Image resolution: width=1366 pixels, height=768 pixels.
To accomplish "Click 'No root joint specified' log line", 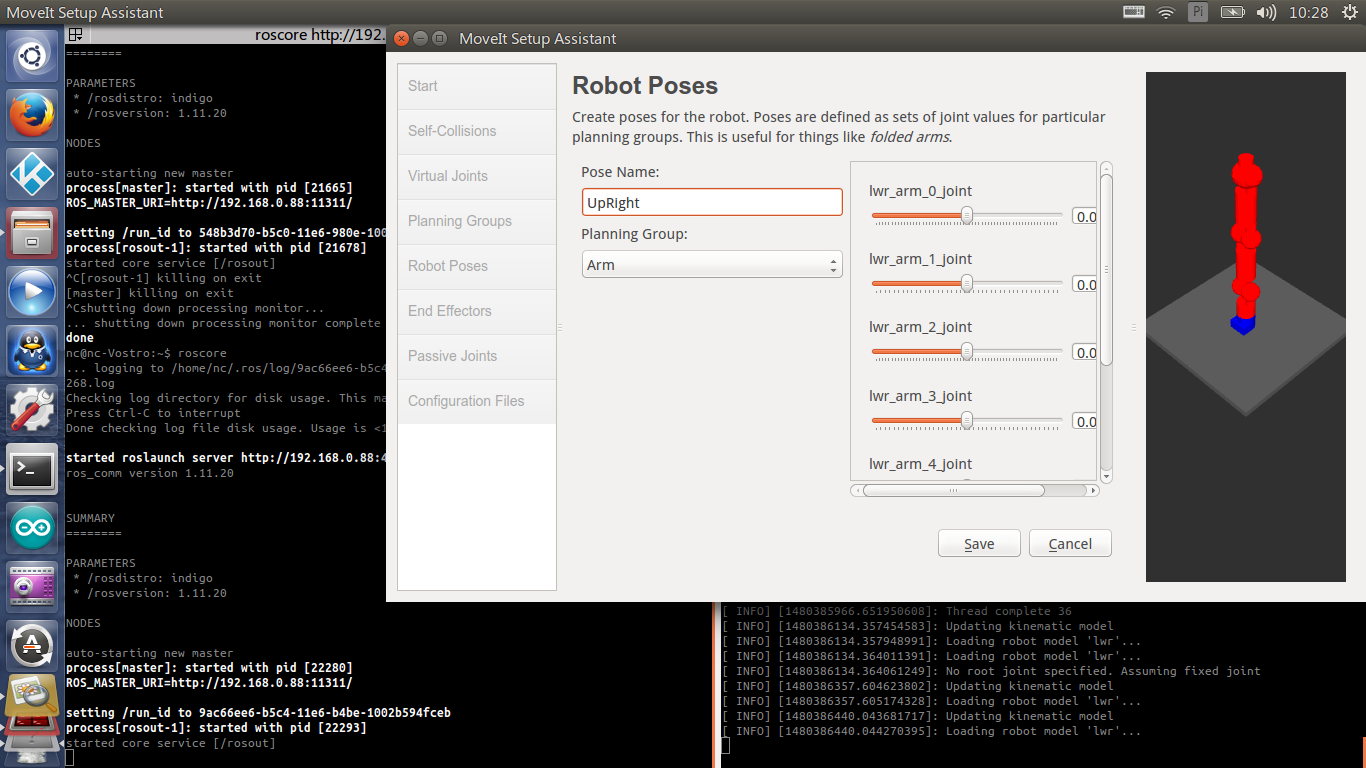I will [991, 671].
